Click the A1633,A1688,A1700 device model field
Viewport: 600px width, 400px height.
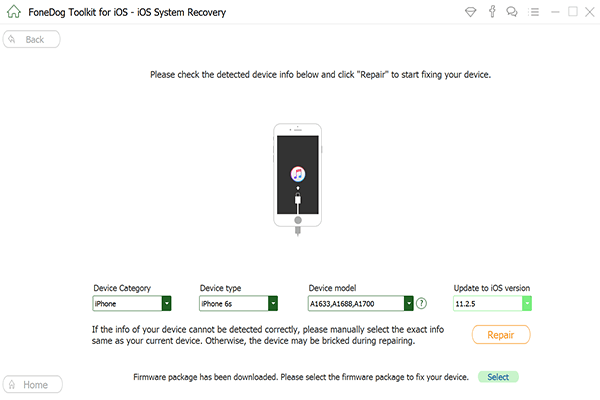[x=355, y=303]
